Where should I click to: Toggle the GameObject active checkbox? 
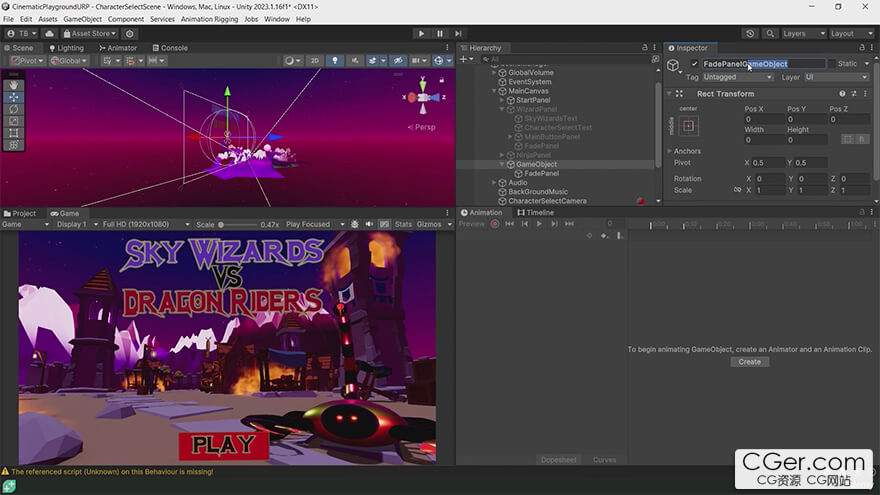(694, 64)
